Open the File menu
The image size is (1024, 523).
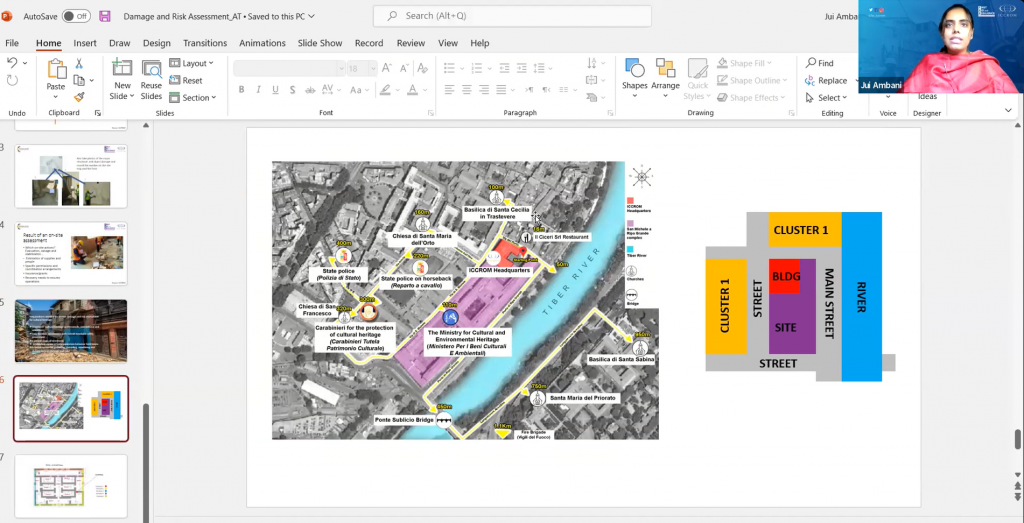[12, 43]
